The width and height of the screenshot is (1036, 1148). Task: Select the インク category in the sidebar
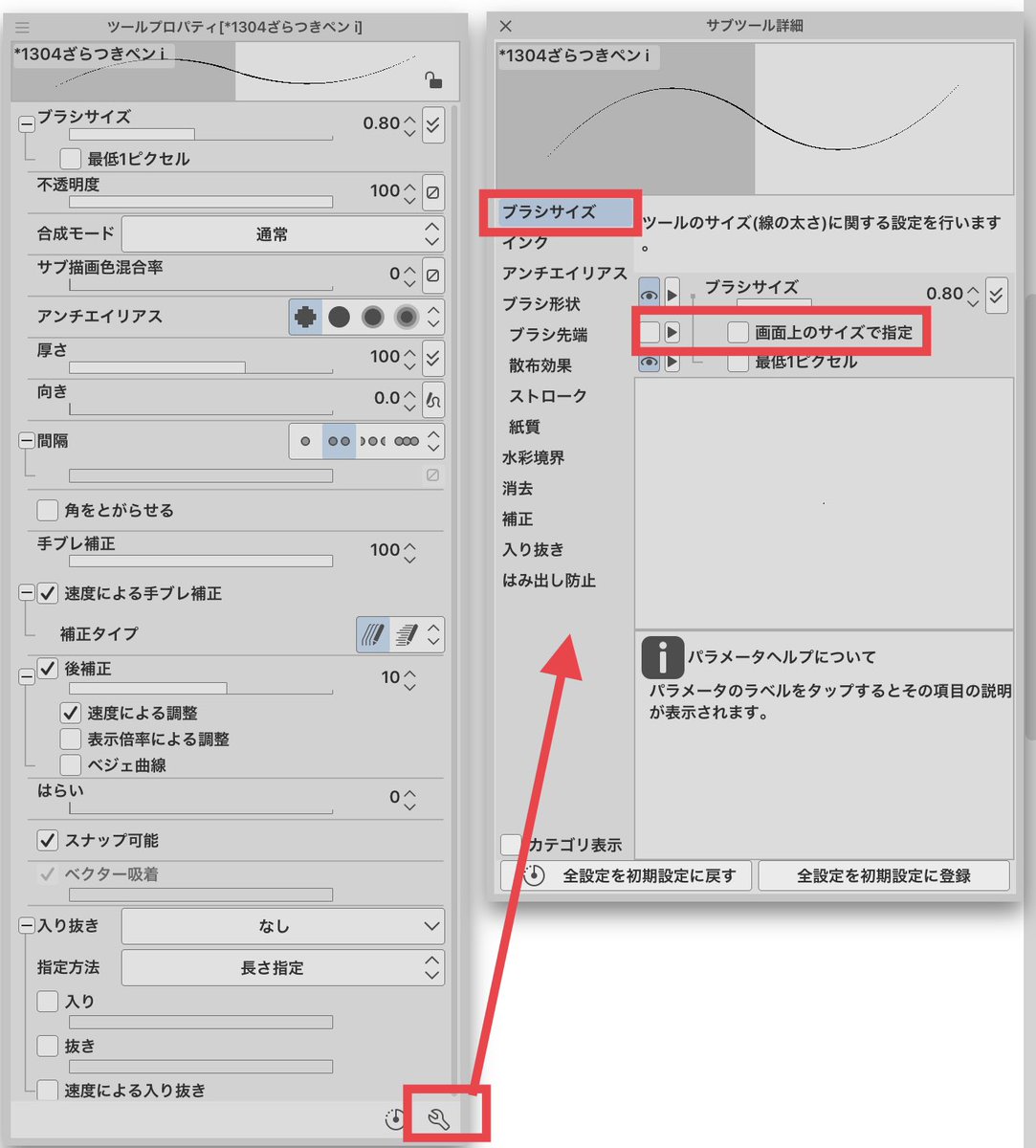524,243
